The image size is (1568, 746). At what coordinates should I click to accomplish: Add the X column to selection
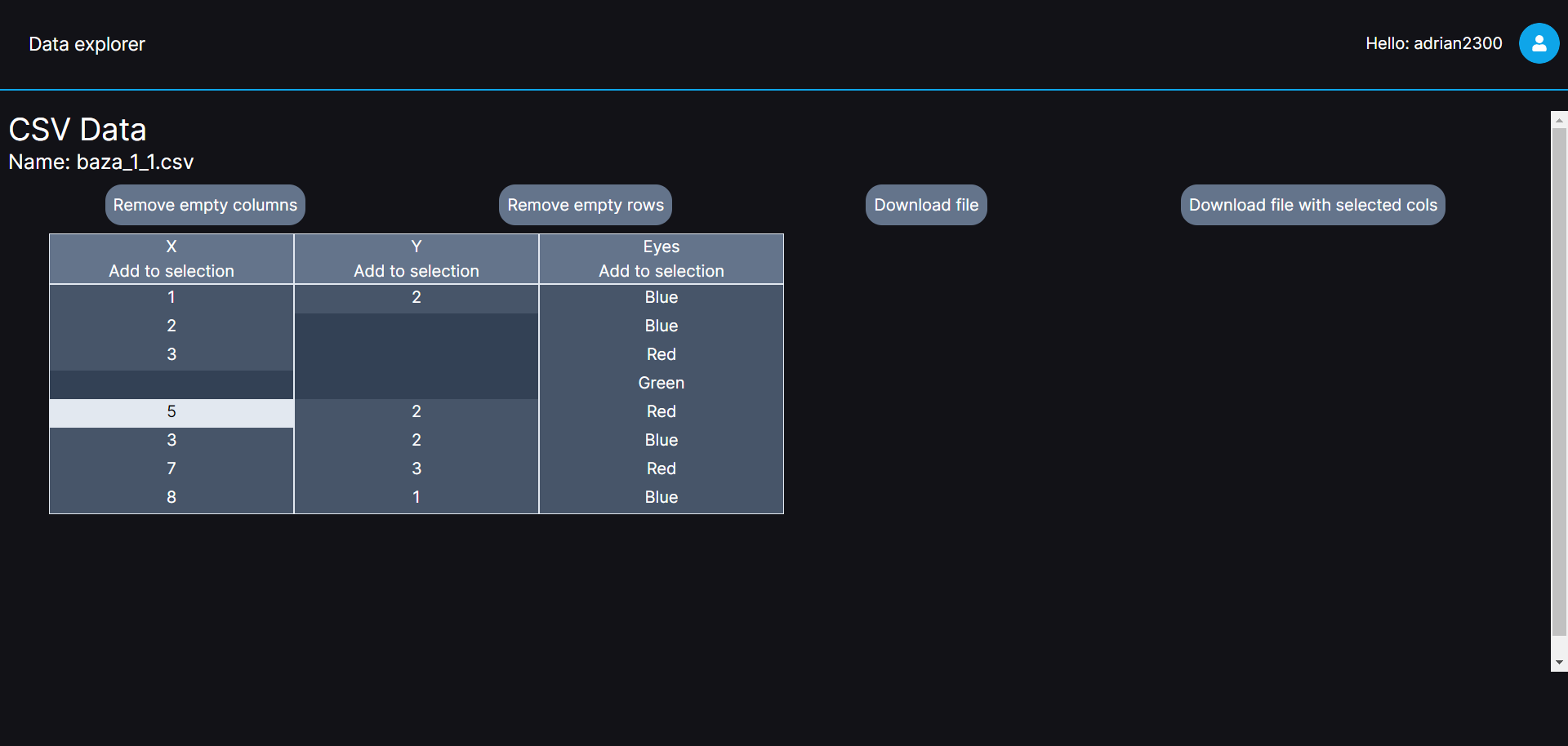point(171,271)
